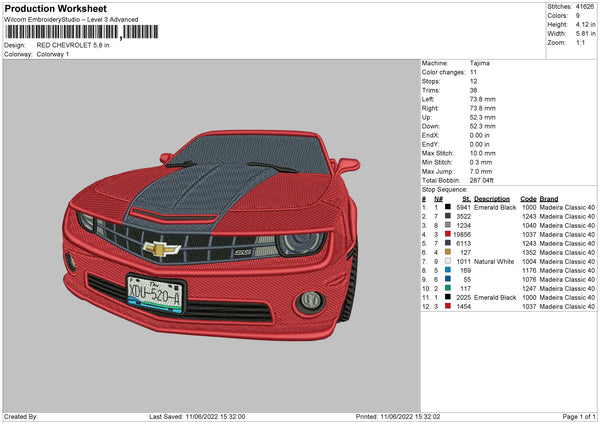Select the green swatch in stop 10
The width and height of the screenshot is (600, 424).
(x=449, y=288)
